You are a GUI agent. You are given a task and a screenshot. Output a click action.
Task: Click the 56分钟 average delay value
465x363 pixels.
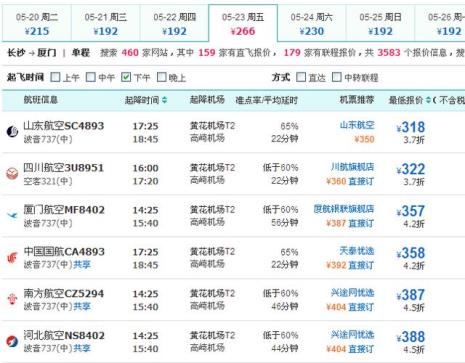coord(284,223)
